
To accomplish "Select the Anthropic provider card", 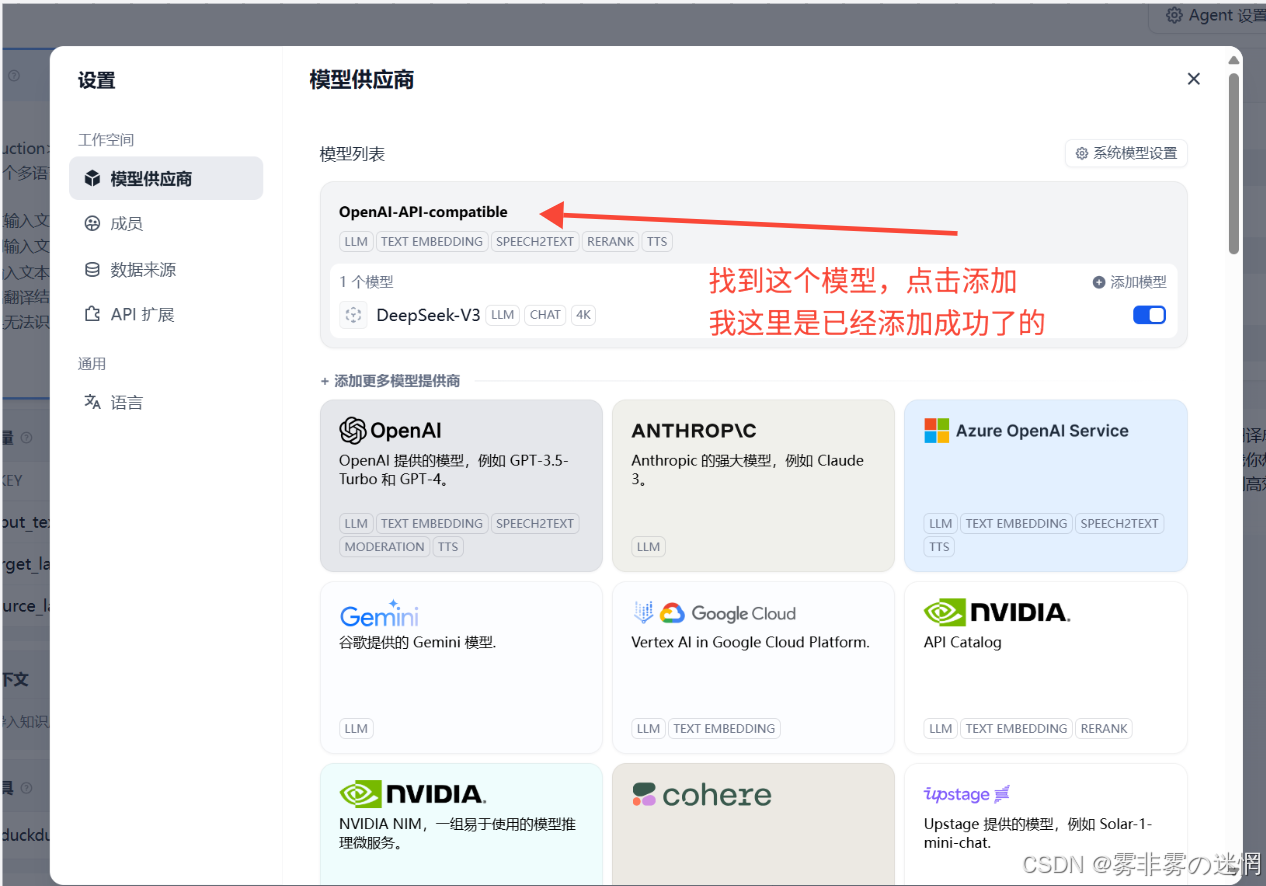I will [753, 486].
